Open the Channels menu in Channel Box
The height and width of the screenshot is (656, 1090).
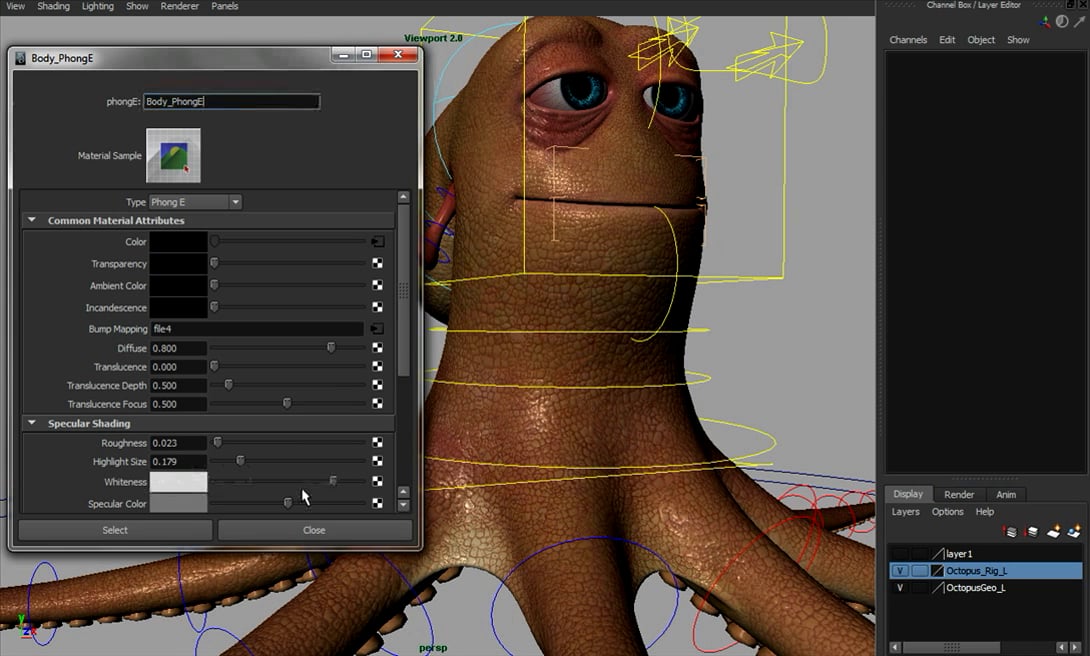908,40
